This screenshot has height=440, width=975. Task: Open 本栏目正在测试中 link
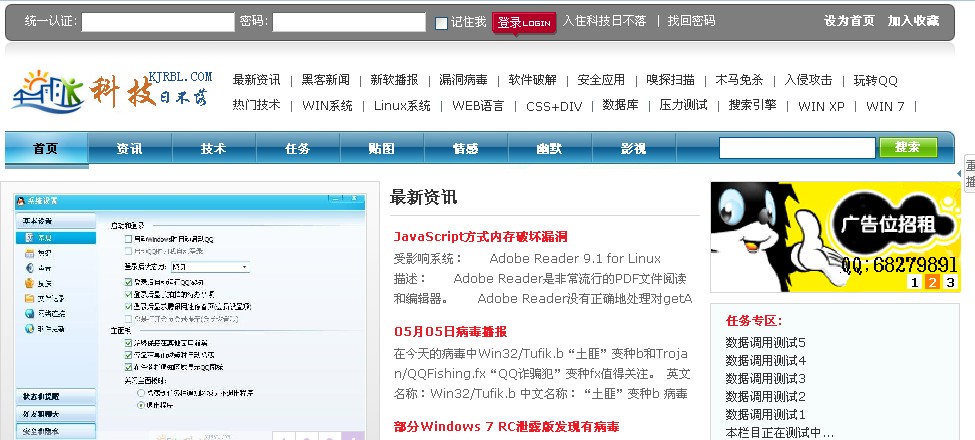[x=780, y=433]
